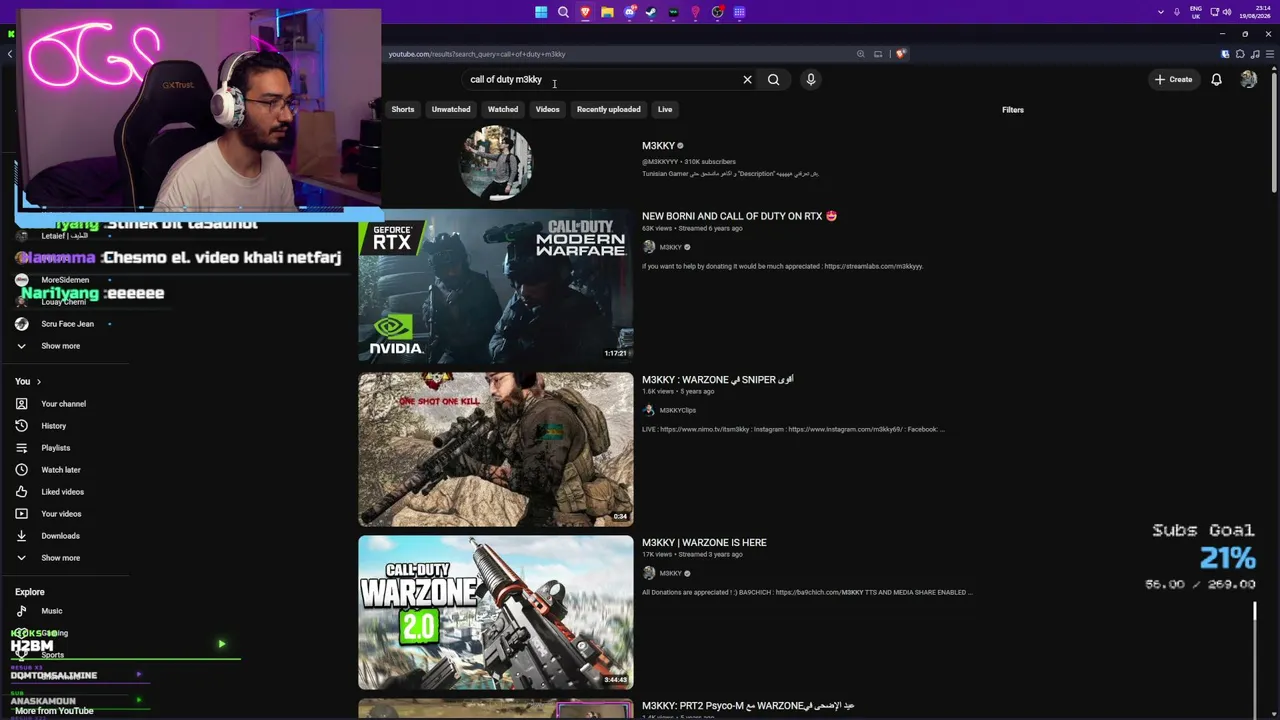Start voice search with the microphone

pos(811,79)
